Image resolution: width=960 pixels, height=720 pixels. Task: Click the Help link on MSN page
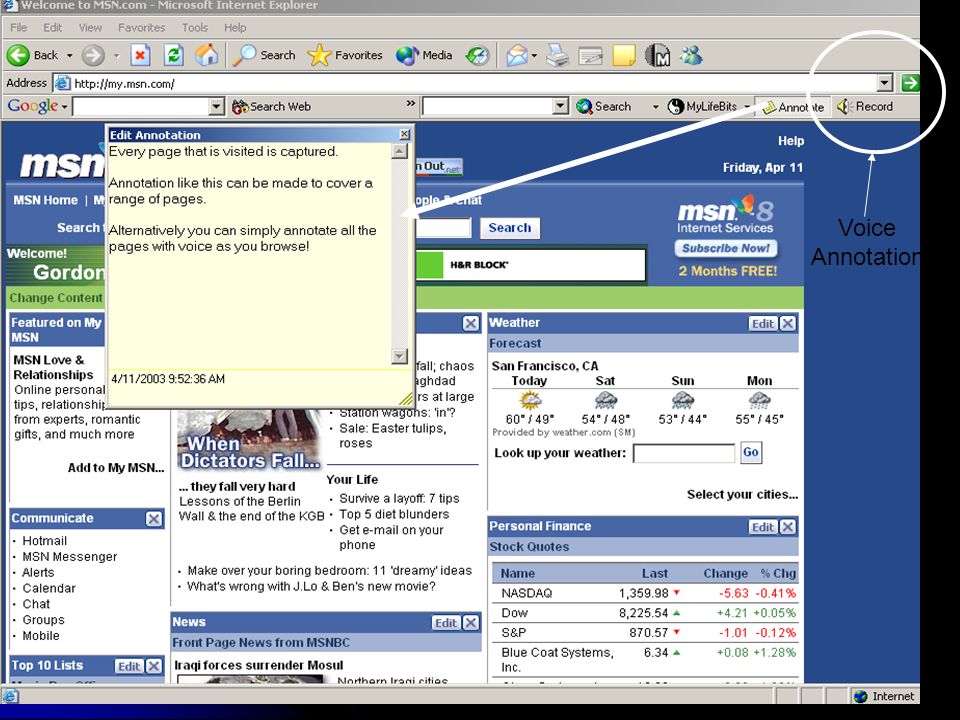pos(790,141)
